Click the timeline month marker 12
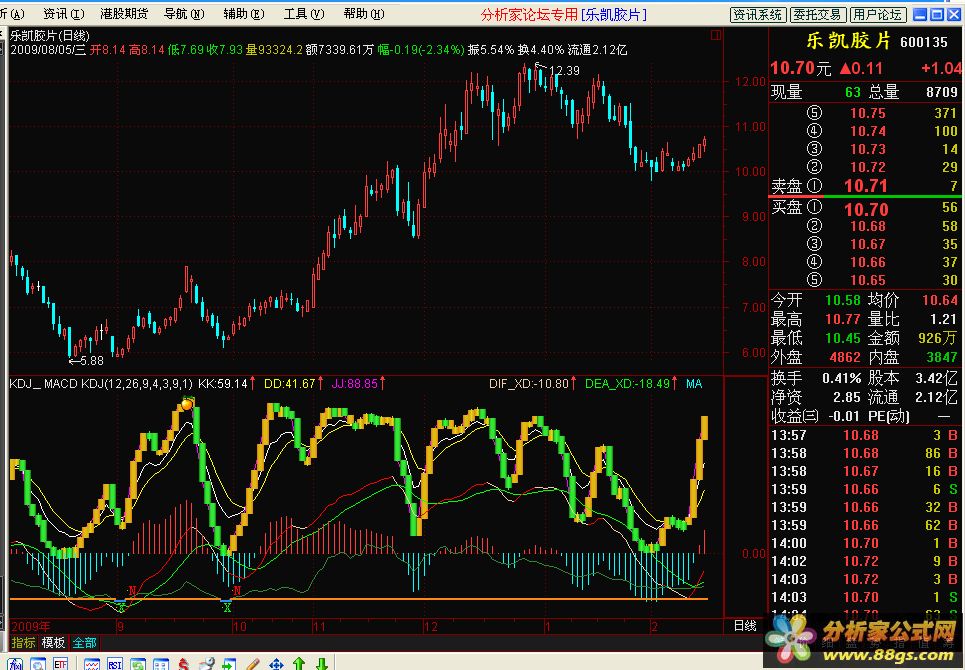The width and height of the screenshot is (965, 670). pos(431,626)
